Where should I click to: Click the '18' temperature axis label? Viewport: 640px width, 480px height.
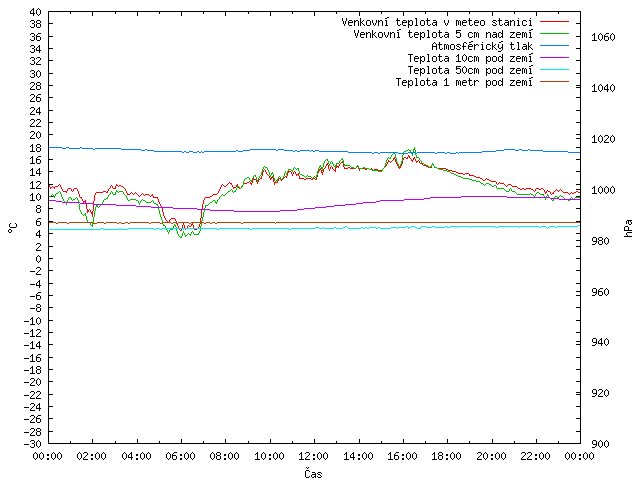36,148
